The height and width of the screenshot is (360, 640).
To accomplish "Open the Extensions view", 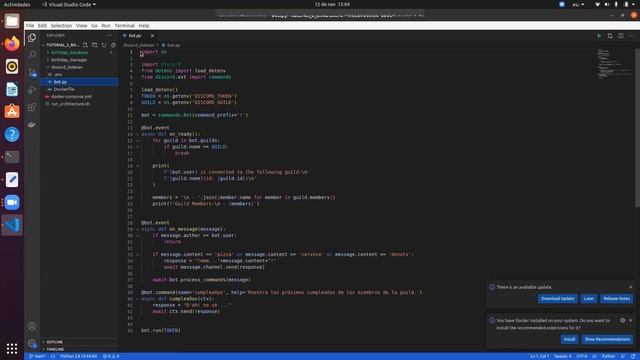I will 32,107.
